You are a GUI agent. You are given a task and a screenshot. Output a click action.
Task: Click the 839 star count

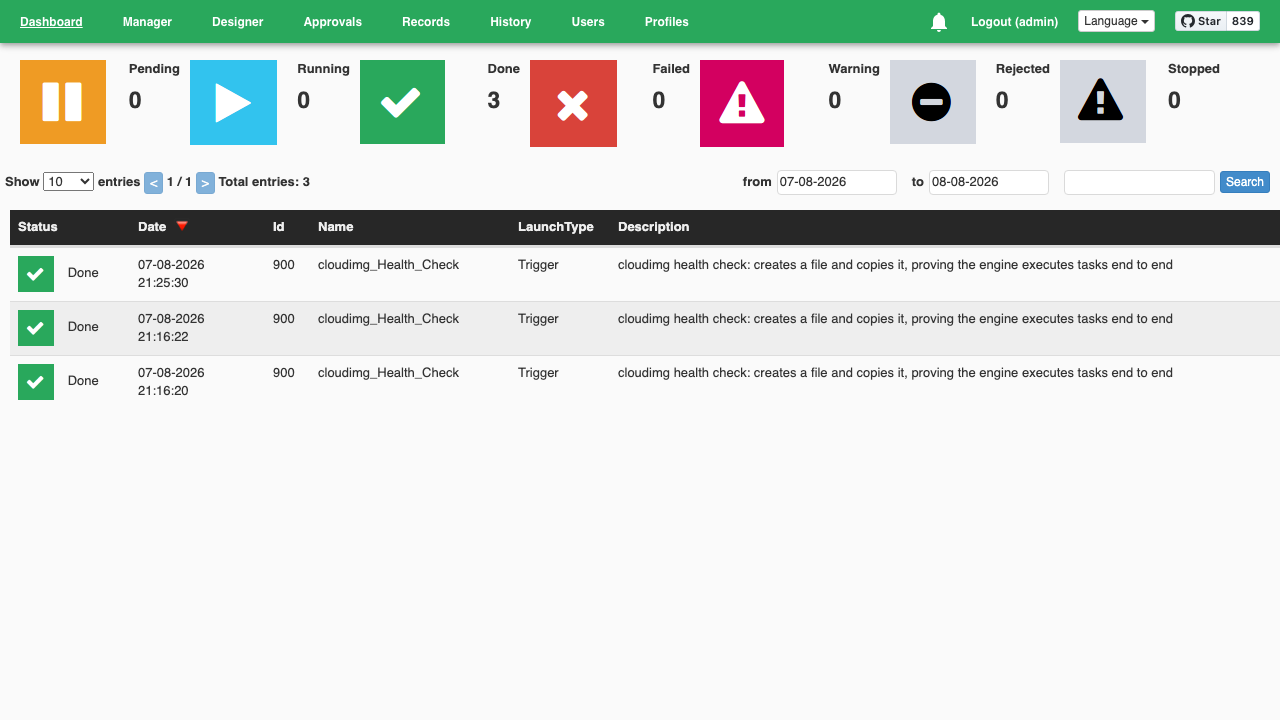point(1243,21)
